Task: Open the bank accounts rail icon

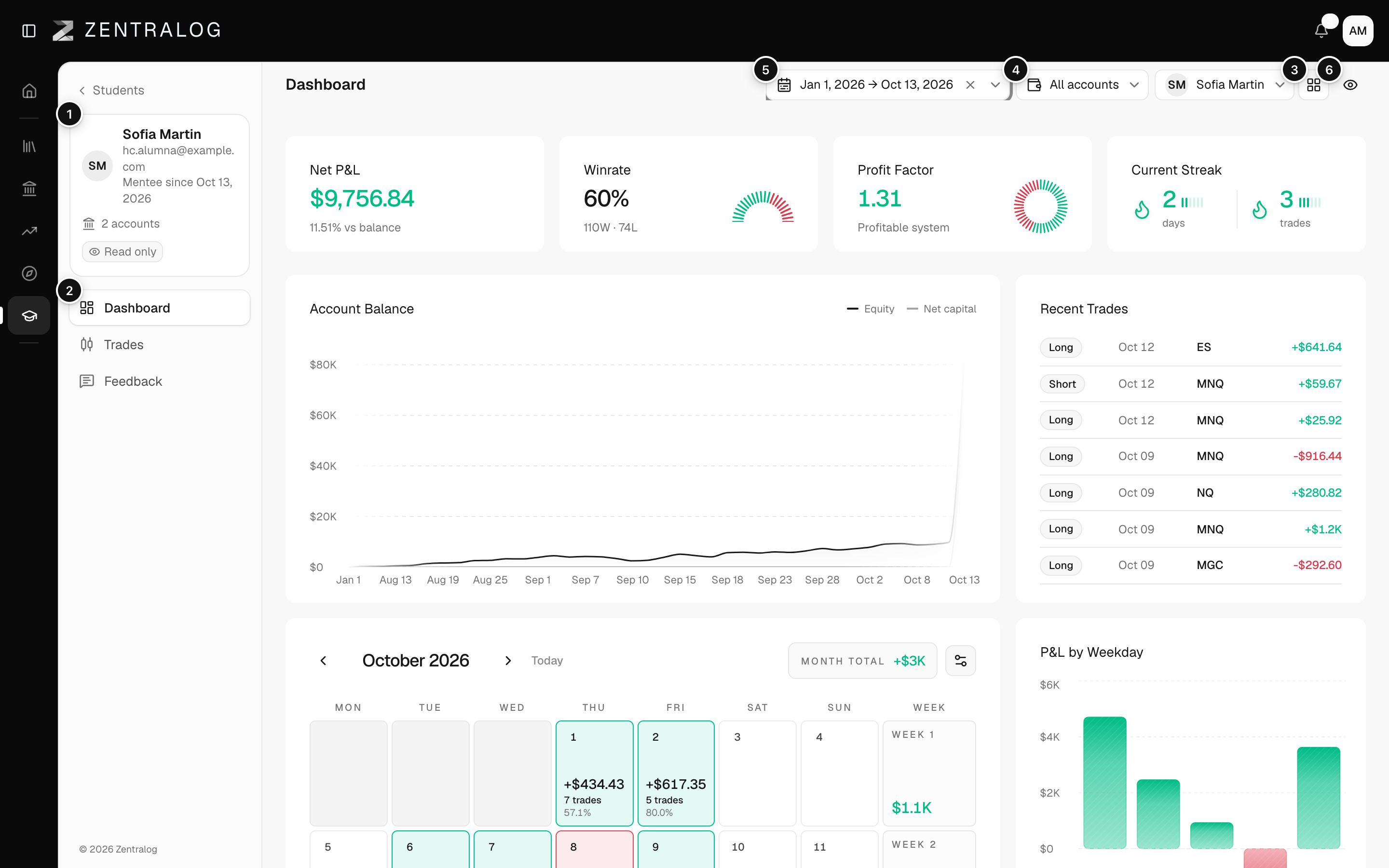Action: (x=29, y=188)
